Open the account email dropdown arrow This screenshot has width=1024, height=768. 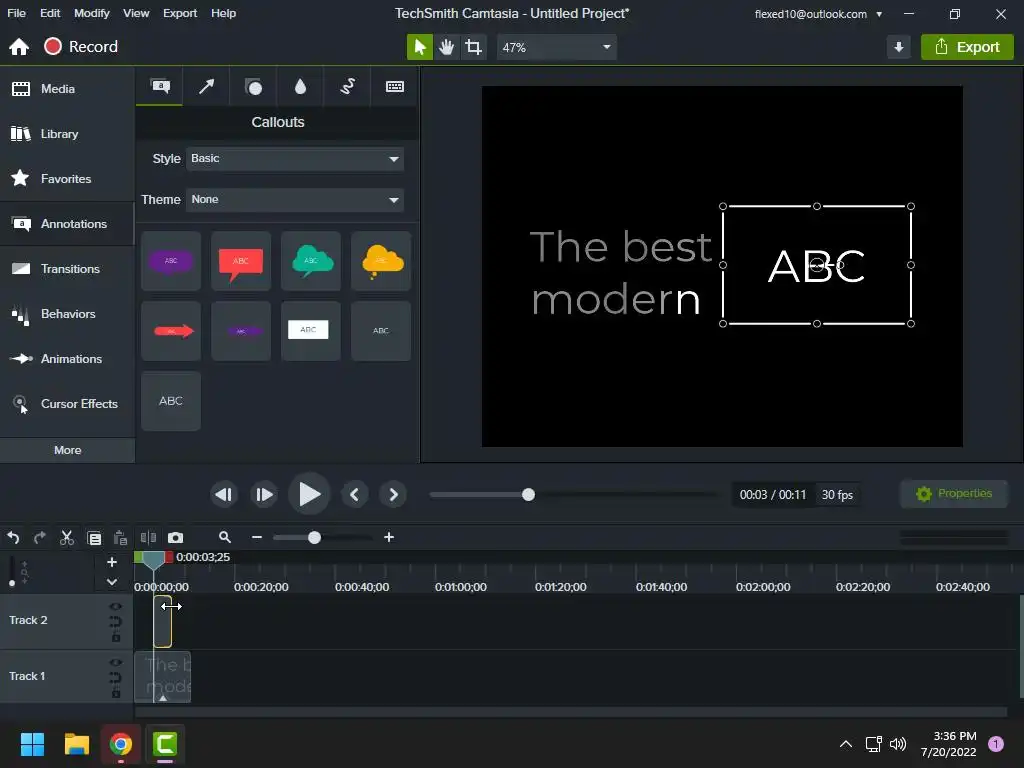[879, 14]
